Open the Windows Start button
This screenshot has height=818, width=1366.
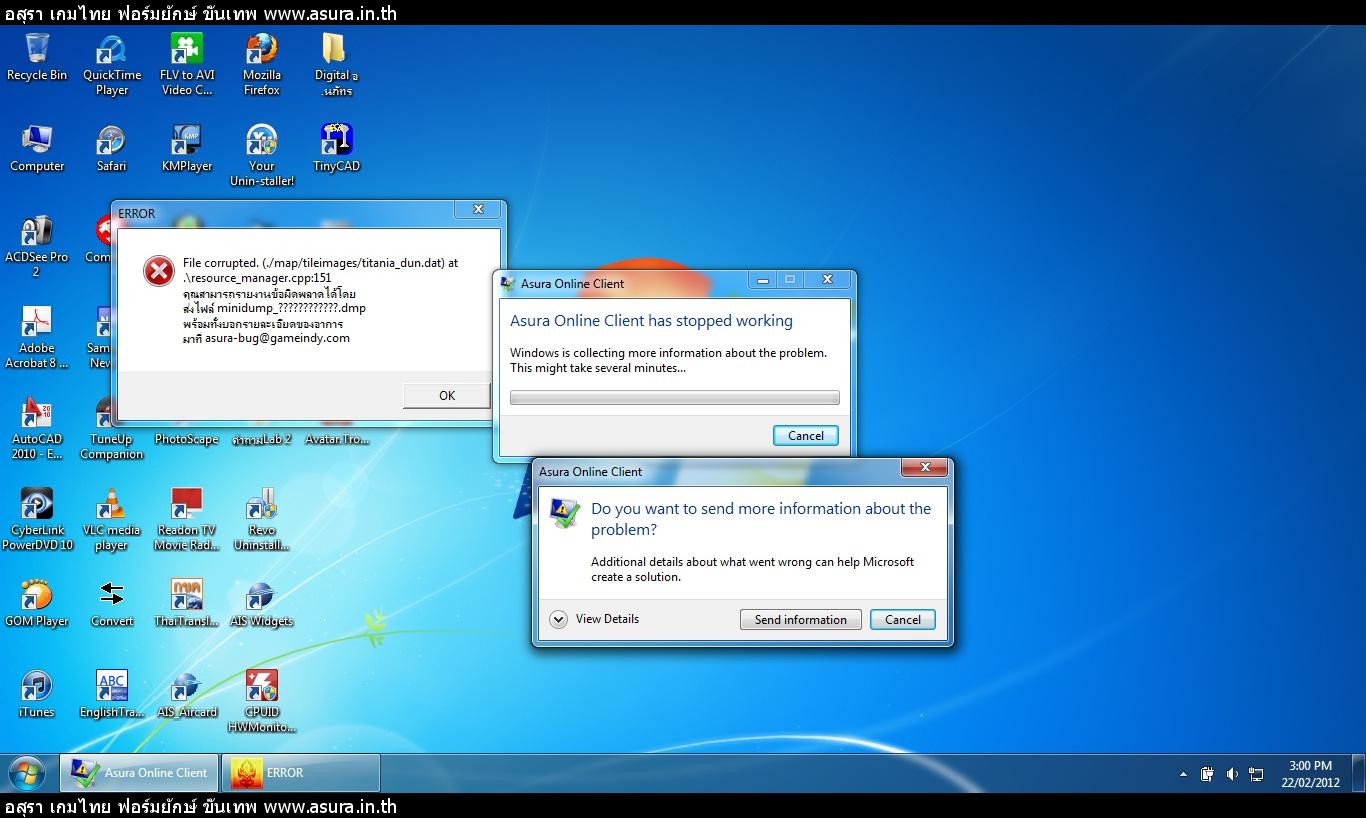(27, 773)
